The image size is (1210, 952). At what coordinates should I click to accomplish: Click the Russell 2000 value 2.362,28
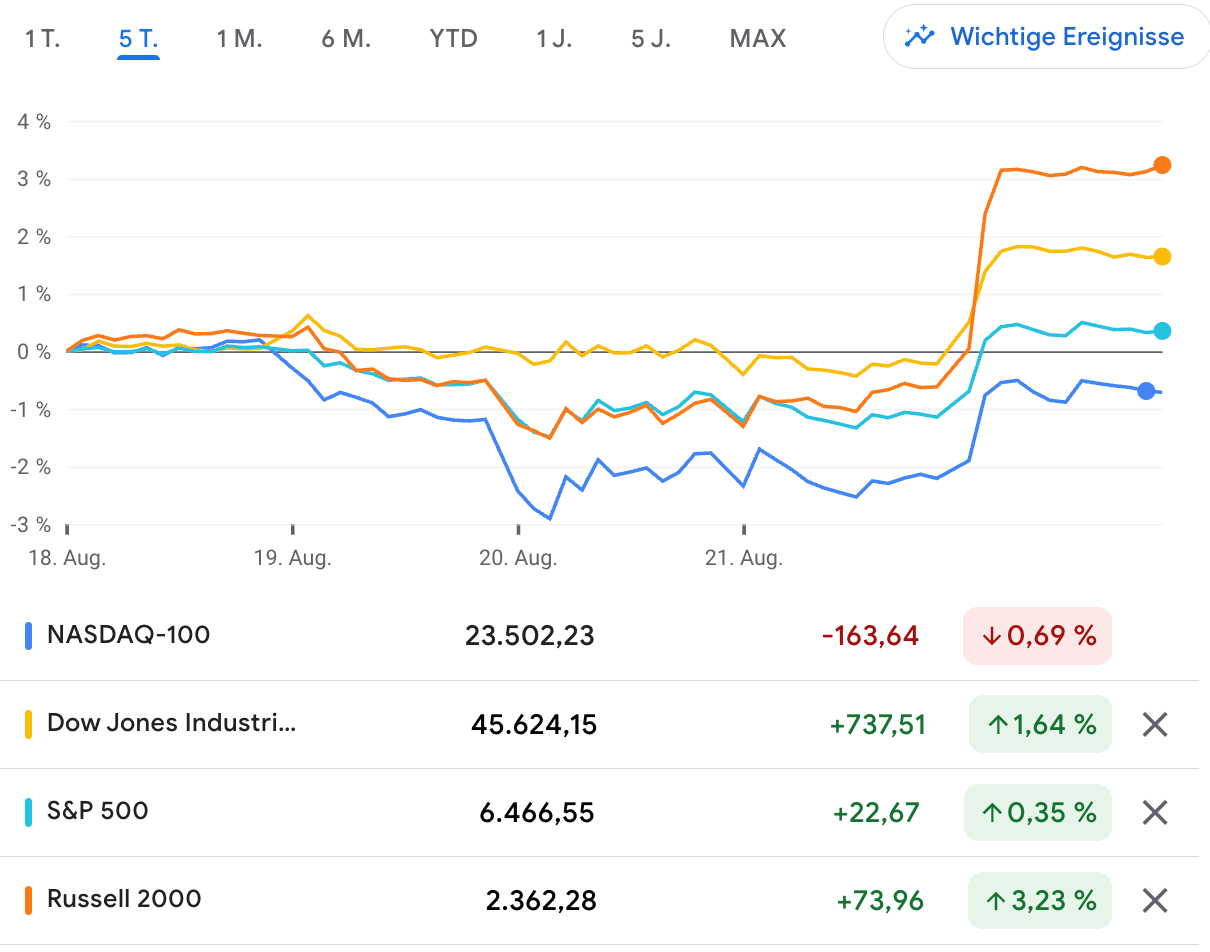[541, 900]
